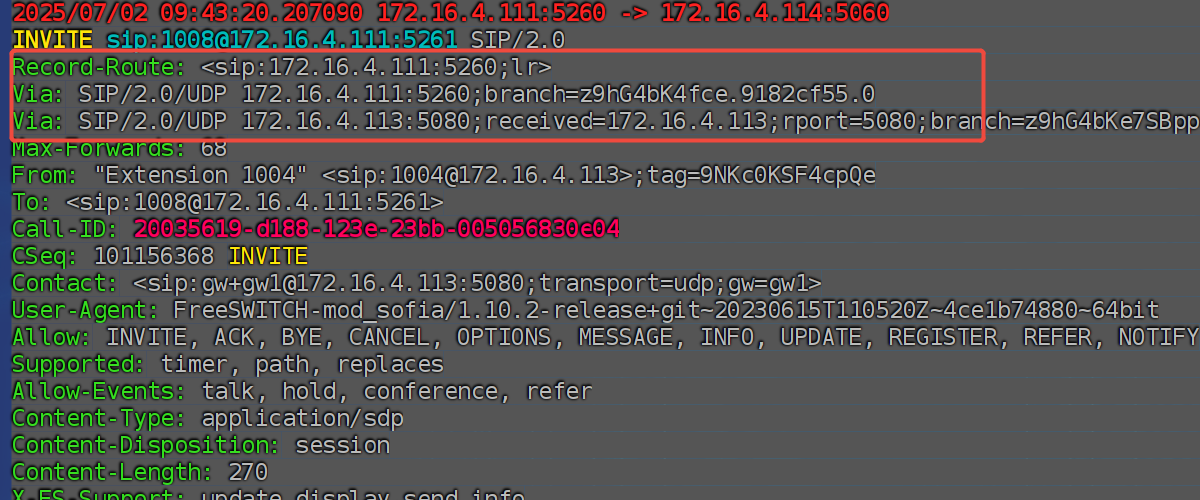Screen dimensions: 1200x500
Task: Click the yellow INVITE method on request line
Action: [x=52, y=41]
